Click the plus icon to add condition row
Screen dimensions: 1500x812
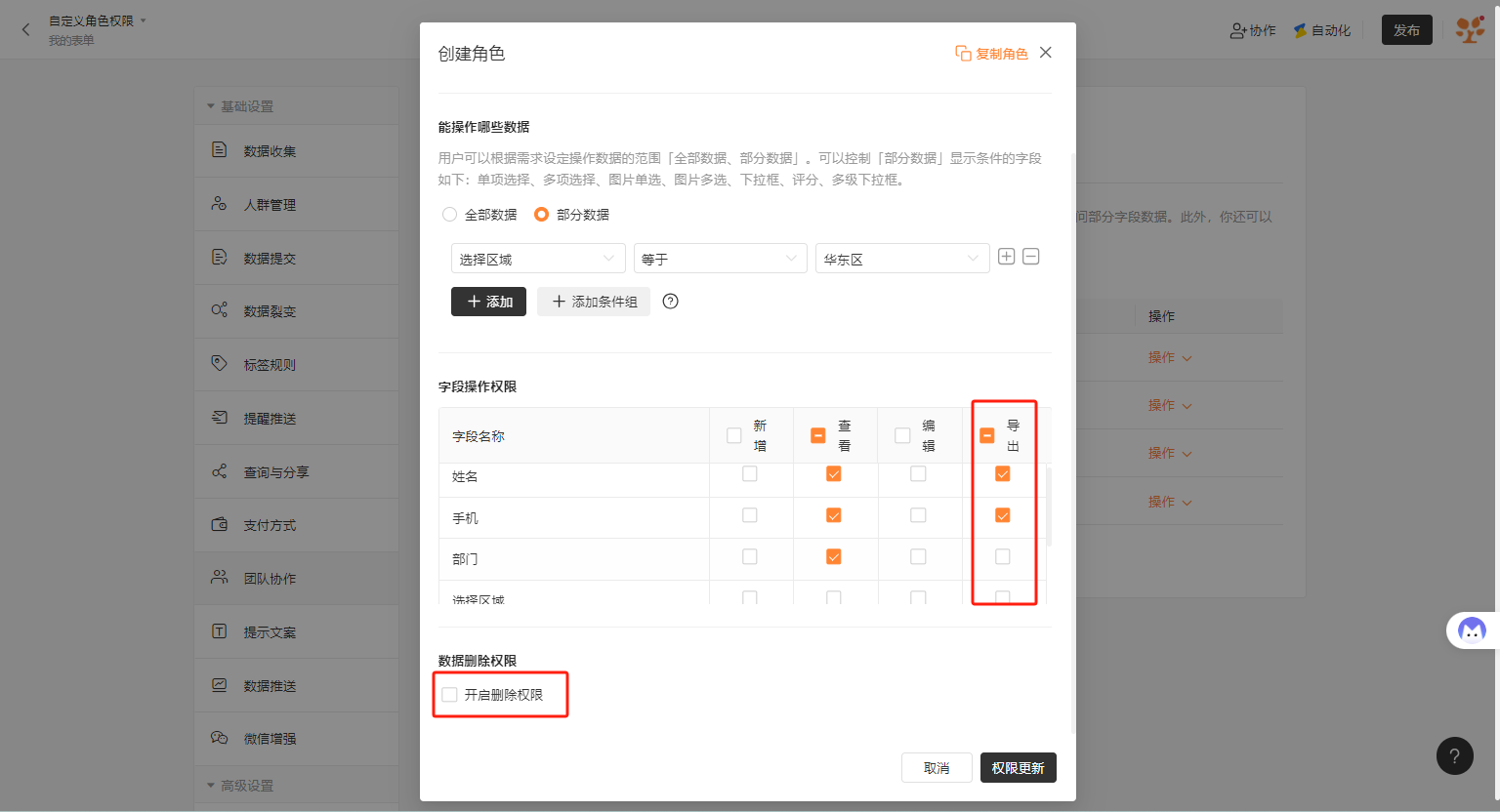[x=1006, y=257]
